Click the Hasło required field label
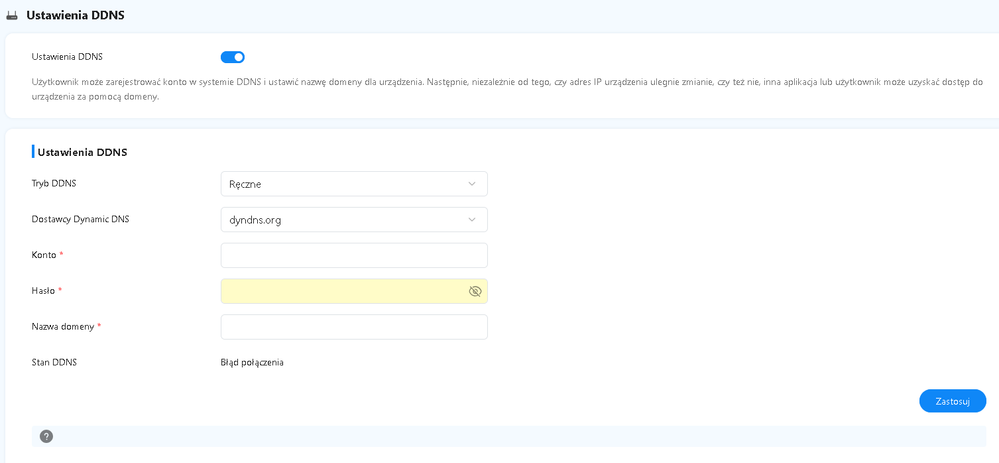Viewport: 999px width, 463px height. coord(44,291)
